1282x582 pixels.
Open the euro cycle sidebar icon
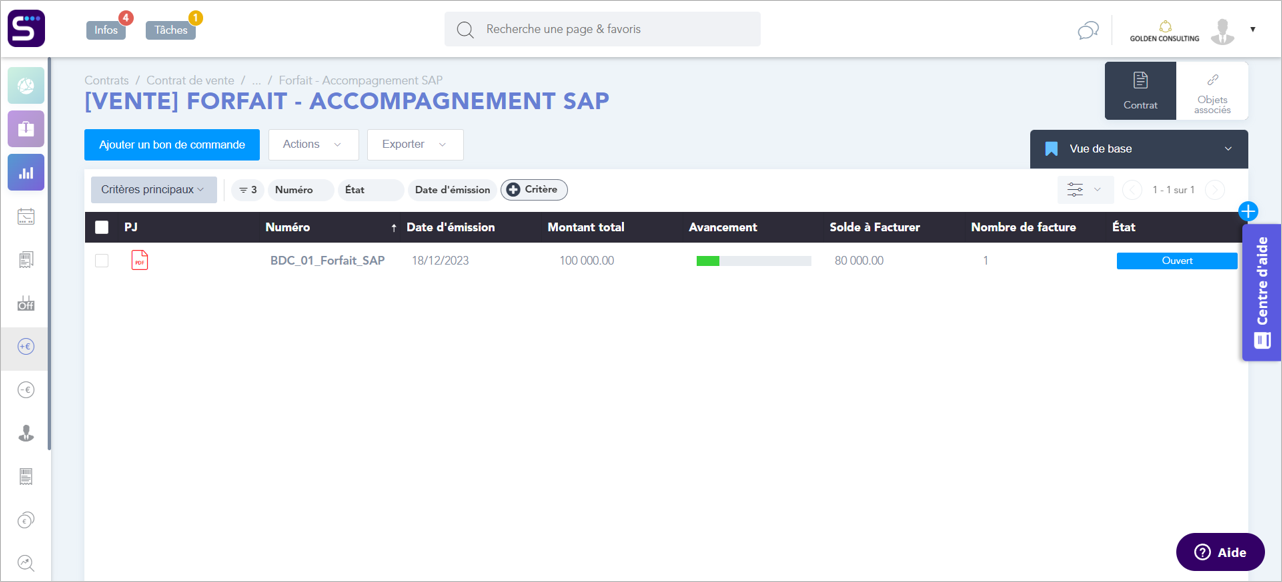pos(26,520)
